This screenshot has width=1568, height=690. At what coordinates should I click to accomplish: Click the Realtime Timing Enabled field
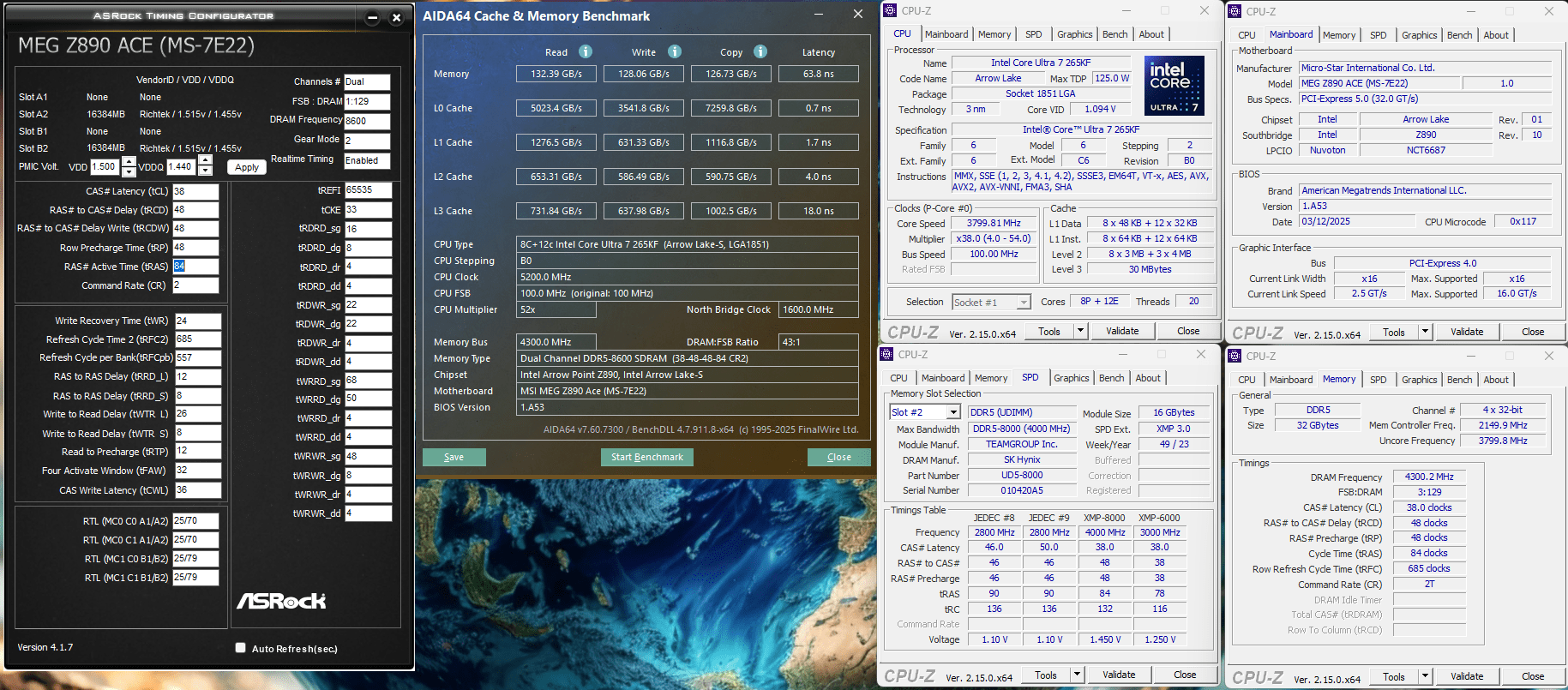(367, 160)
